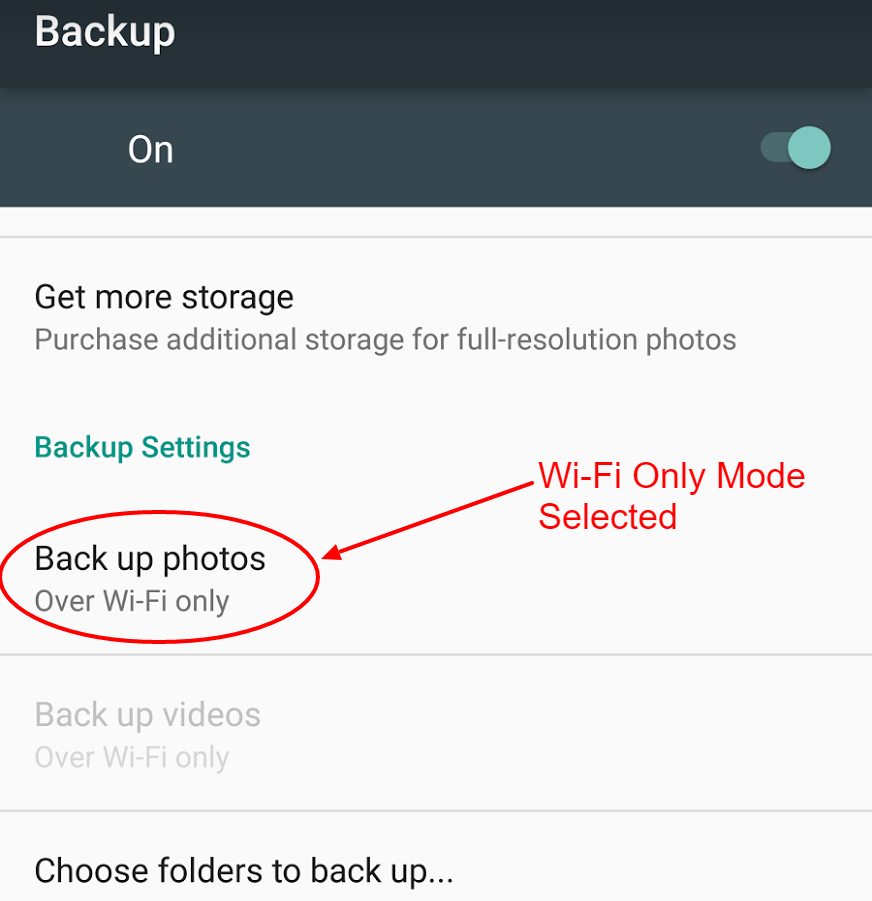Open 'Get more storage' option
This screenshot has width=872, height=901.
(436, 318)
